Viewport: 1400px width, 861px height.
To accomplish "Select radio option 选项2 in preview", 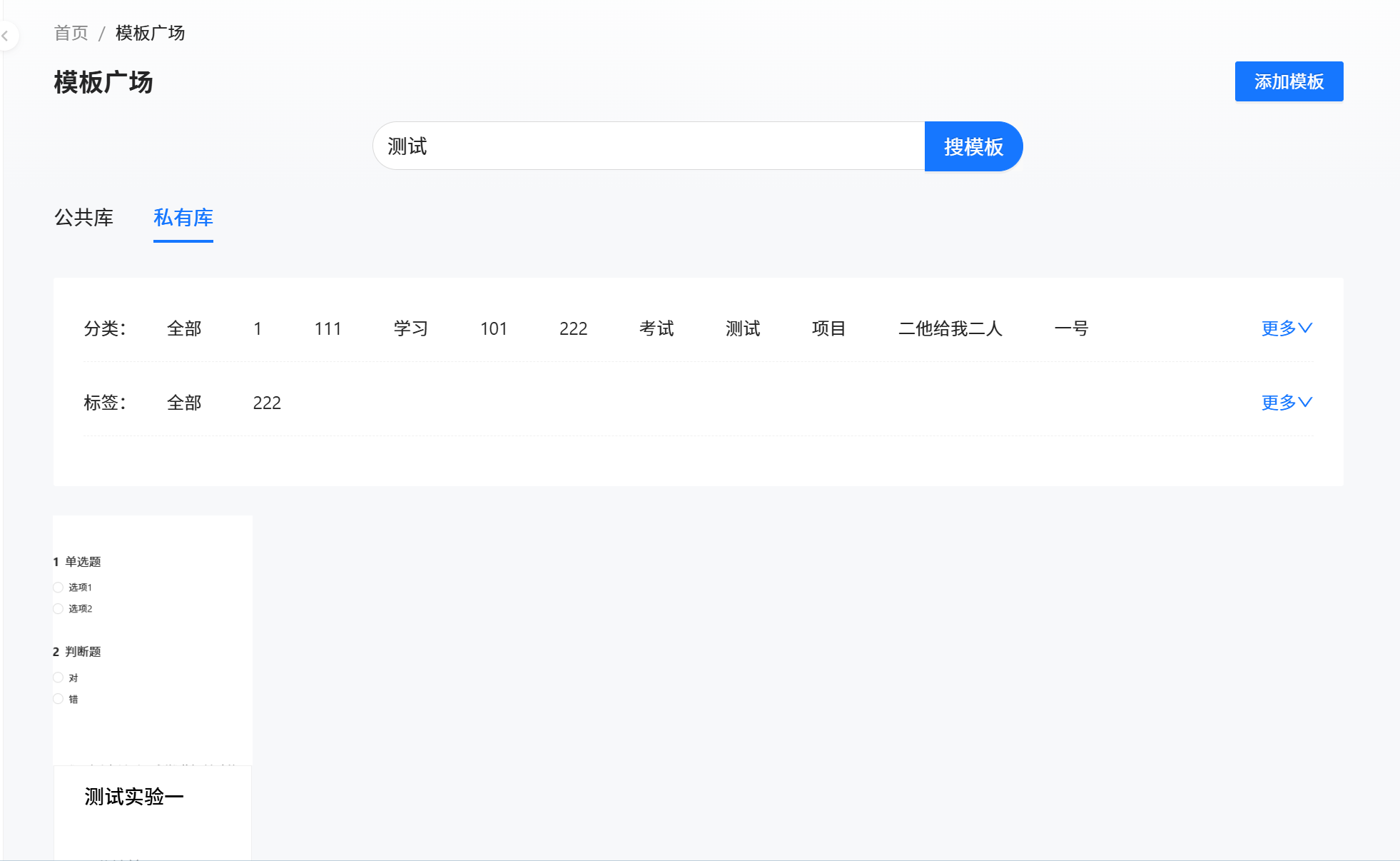I will tap(59, 609).
